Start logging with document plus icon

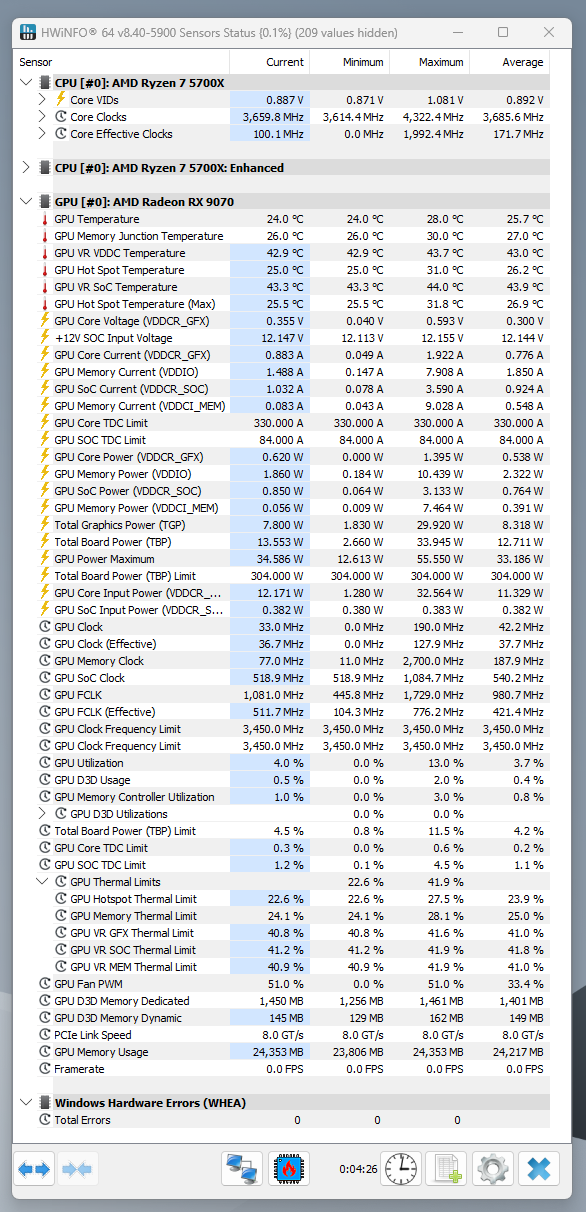tap(446, 1168)
